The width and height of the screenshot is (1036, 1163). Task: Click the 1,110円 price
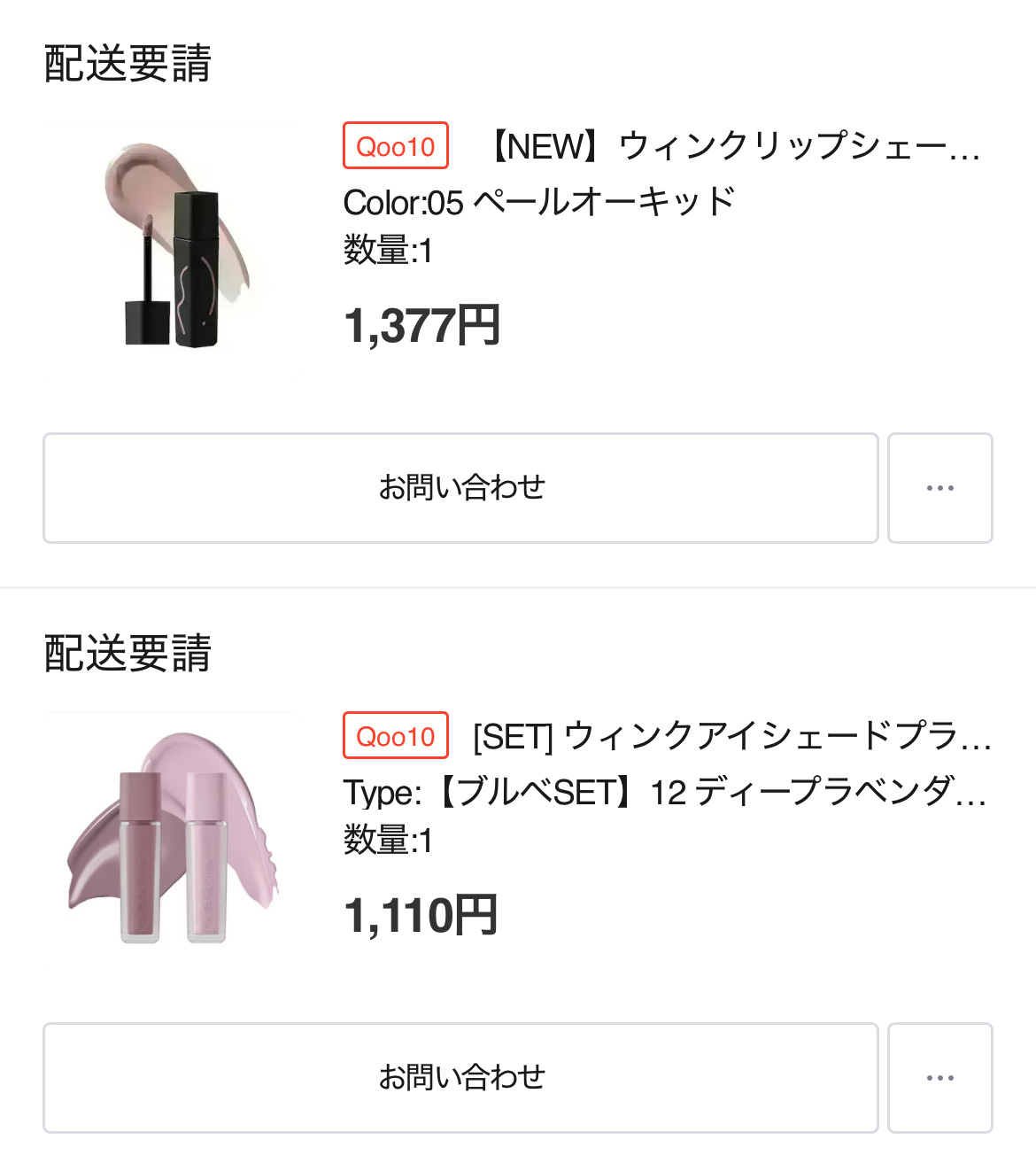point(420,916)
